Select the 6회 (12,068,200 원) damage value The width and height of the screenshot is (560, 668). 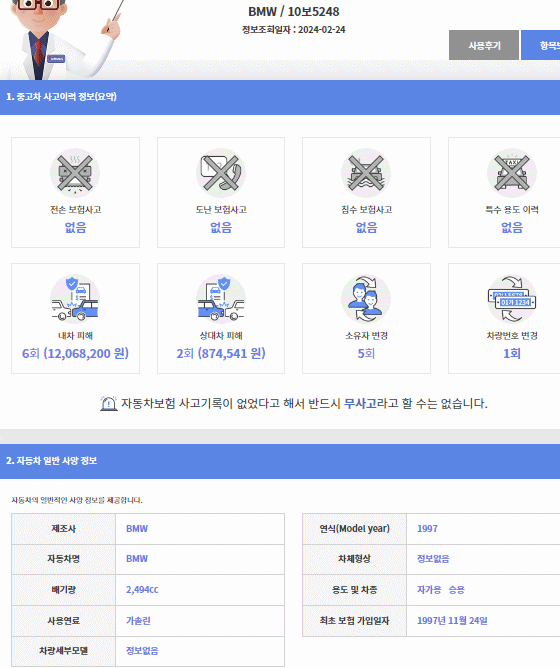point(75,353)
